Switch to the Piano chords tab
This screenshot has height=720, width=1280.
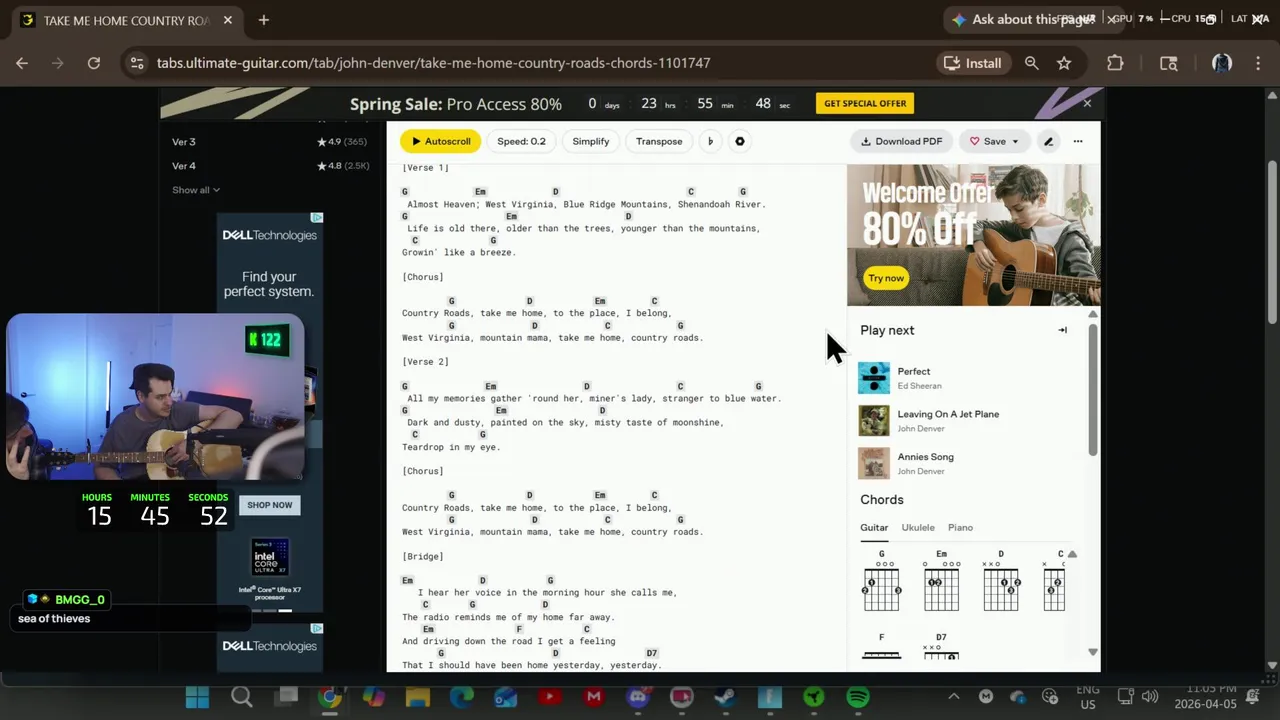[x=960, y=528]
